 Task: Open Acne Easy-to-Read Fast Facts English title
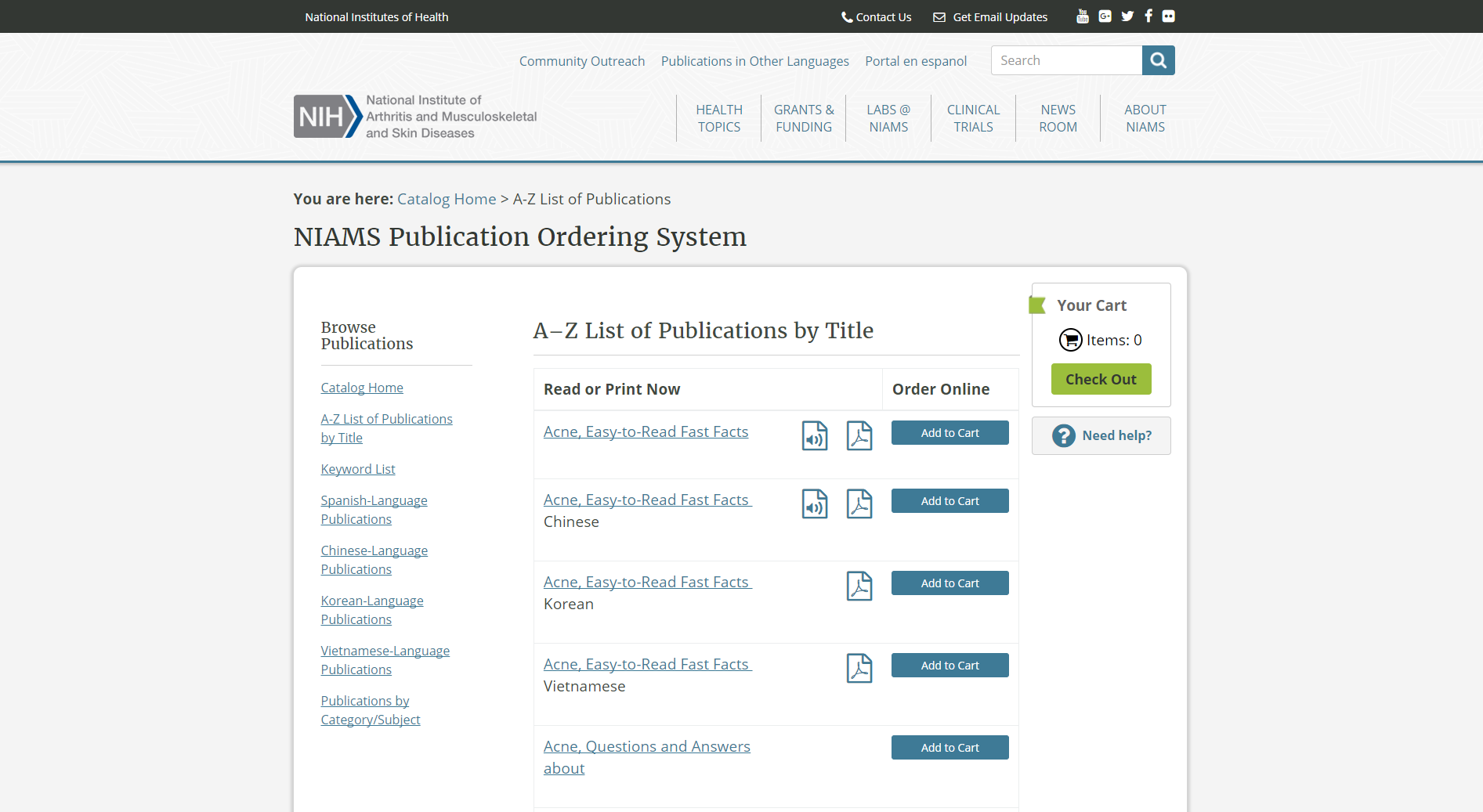coord(646,431)
